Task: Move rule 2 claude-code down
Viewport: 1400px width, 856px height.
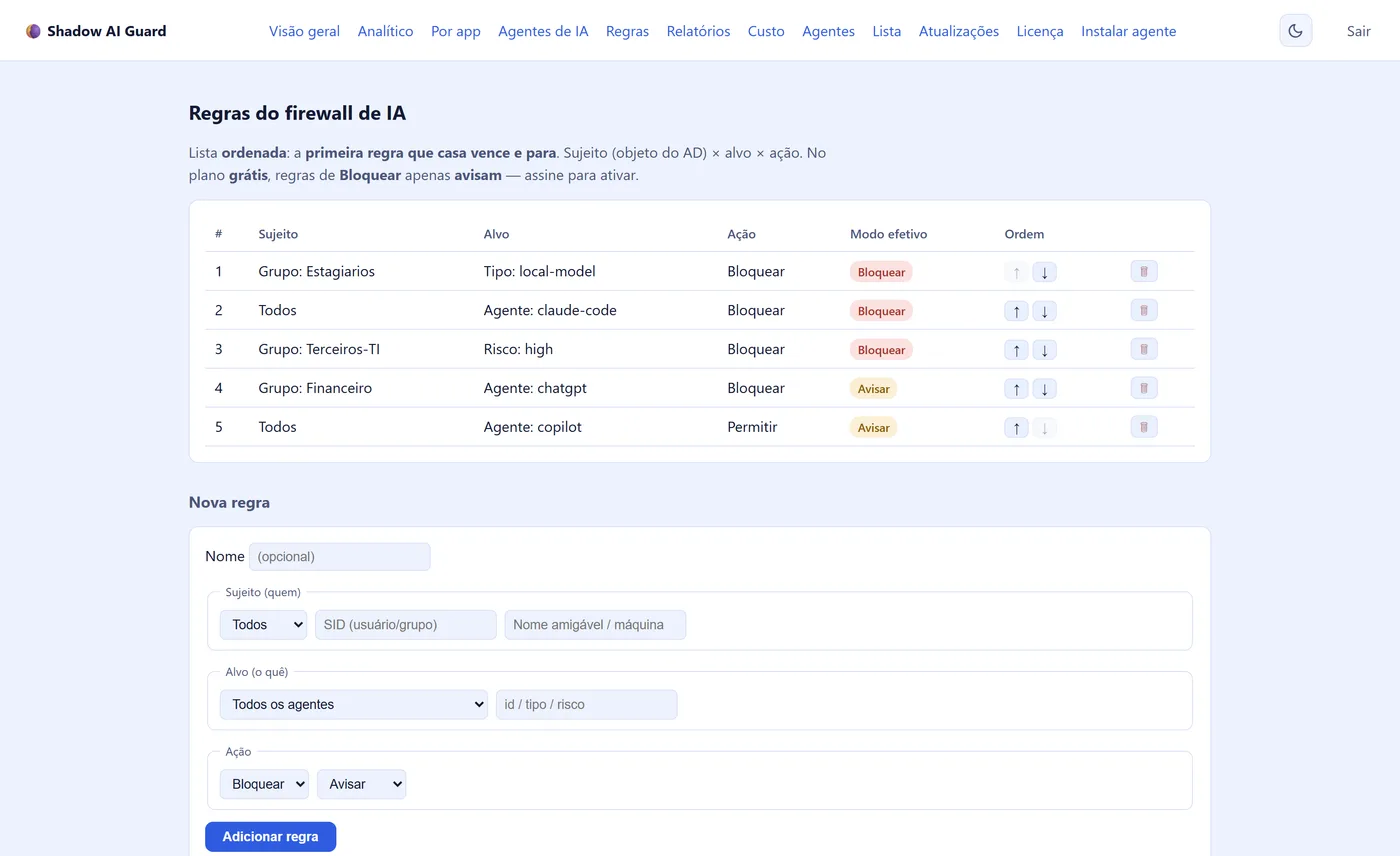Action: tap(1044, 311)
